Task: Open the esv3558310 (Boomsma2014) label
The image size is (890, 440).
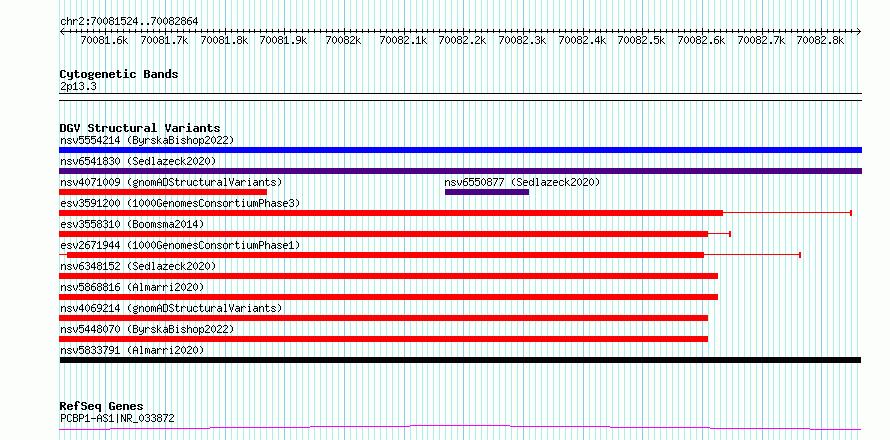Action: pos(132,224)
